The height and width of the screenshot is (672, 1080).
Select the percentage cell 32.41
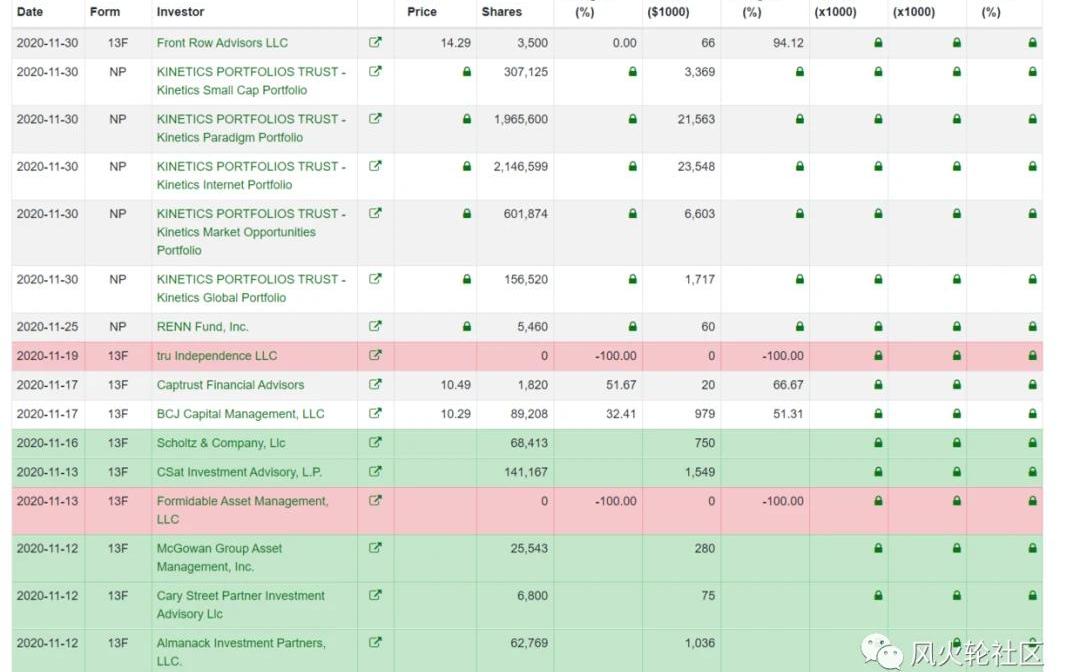pos(621,414)
